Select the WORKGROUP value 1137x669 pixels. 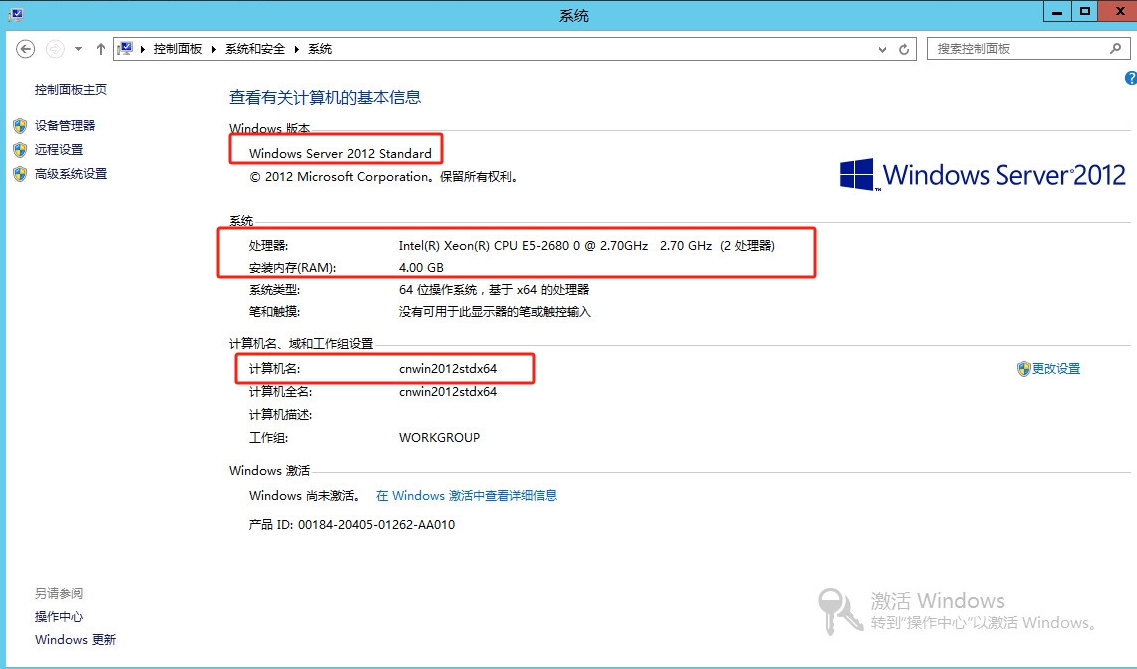[439, 437]
